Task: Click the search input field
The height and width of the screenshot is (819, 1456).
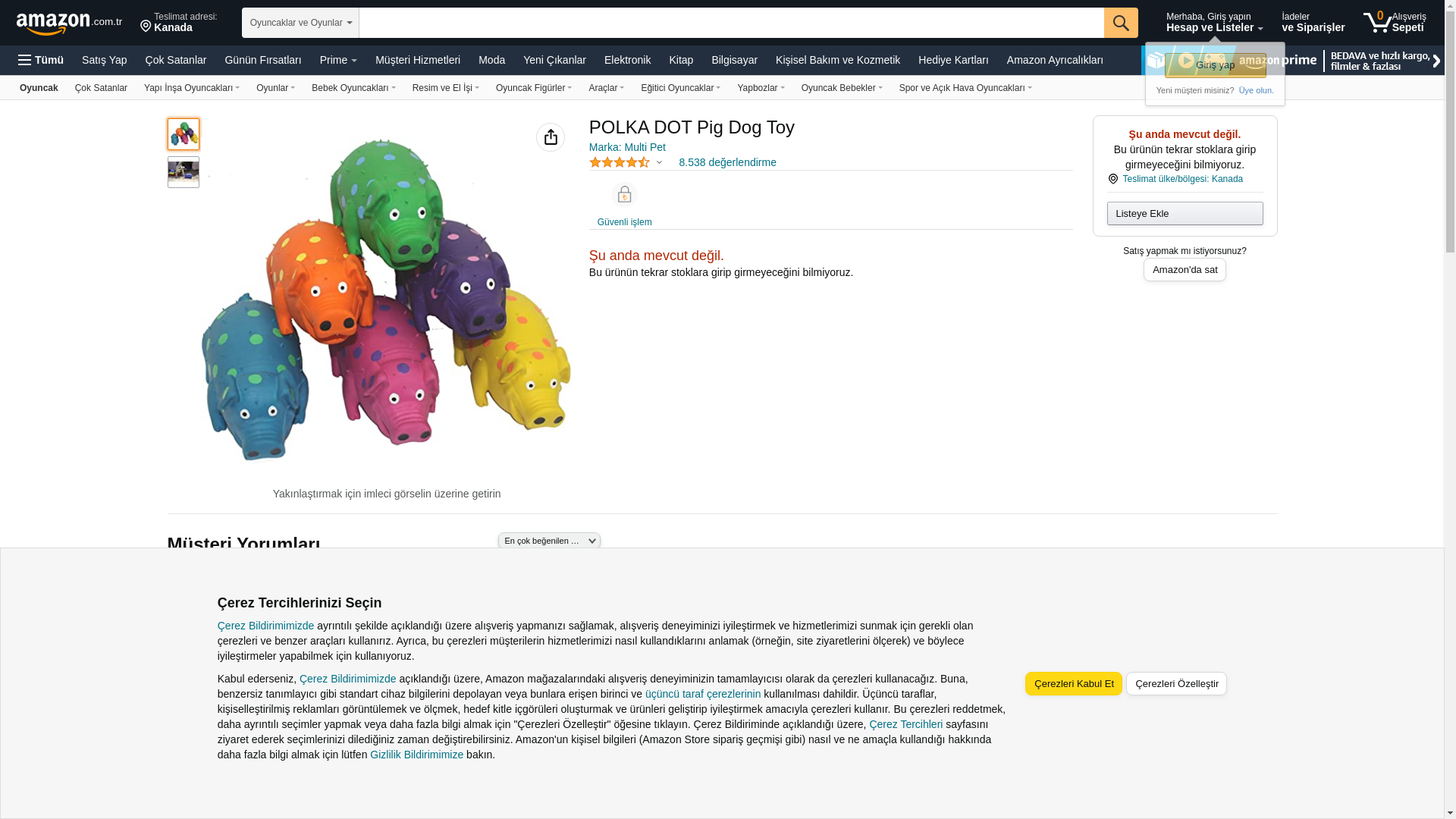Action: coord(731,23)
